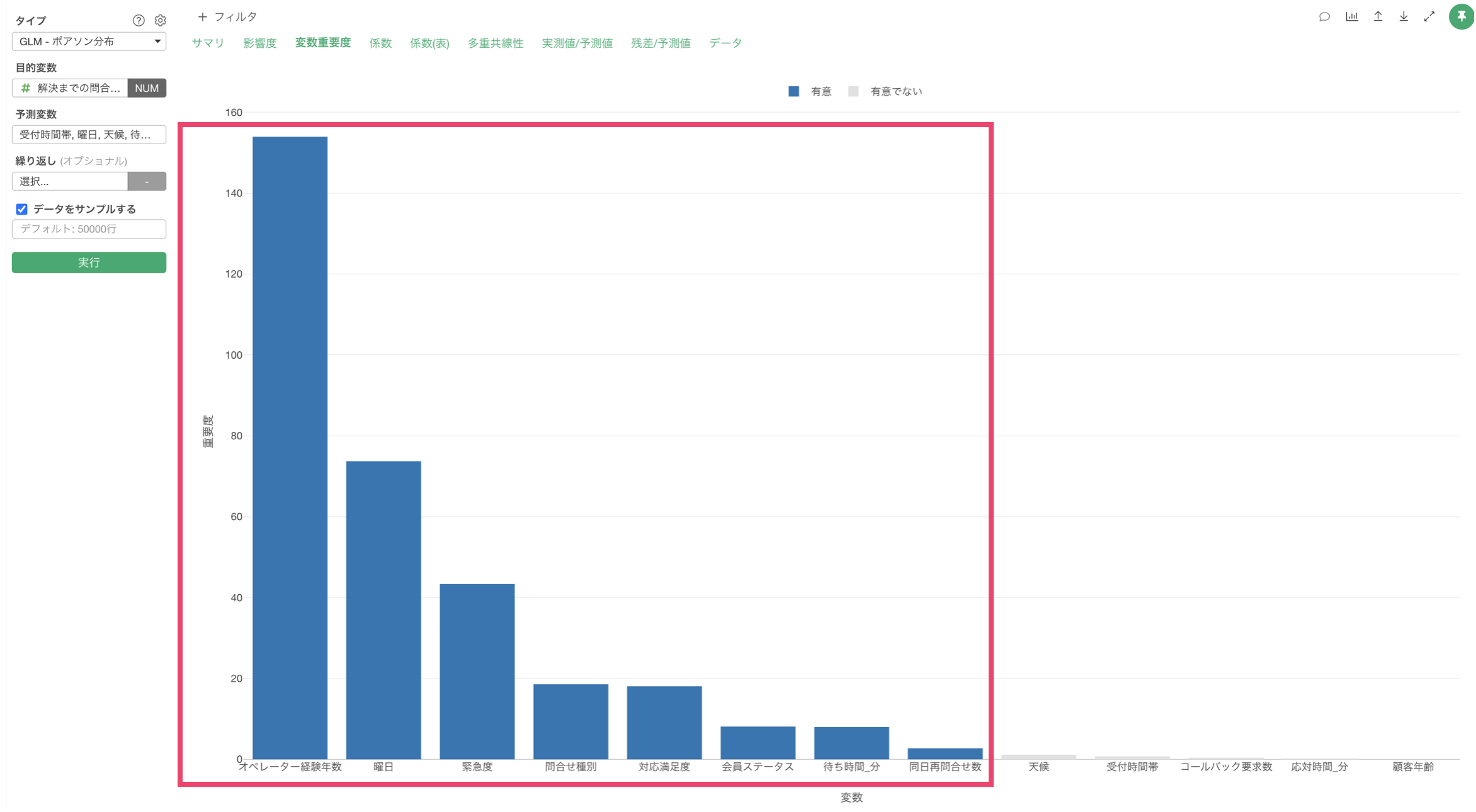
Task: Click the download arrow icon
Action: (x=1404, y=17)
